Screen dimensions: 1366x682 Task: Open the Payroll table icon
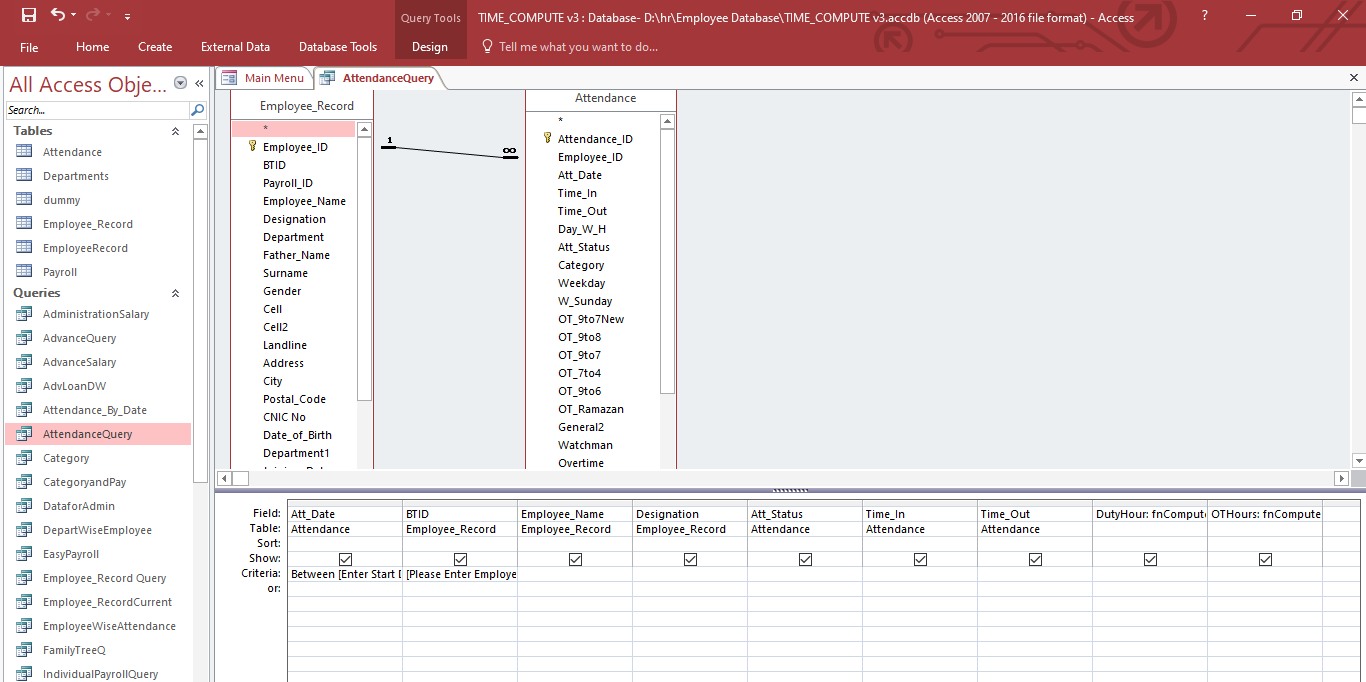point(25,272)
